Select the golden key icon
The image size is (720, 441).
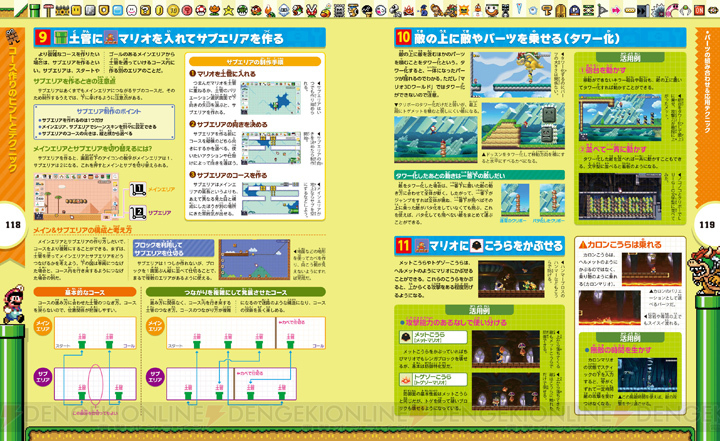(x=547, y=10)
